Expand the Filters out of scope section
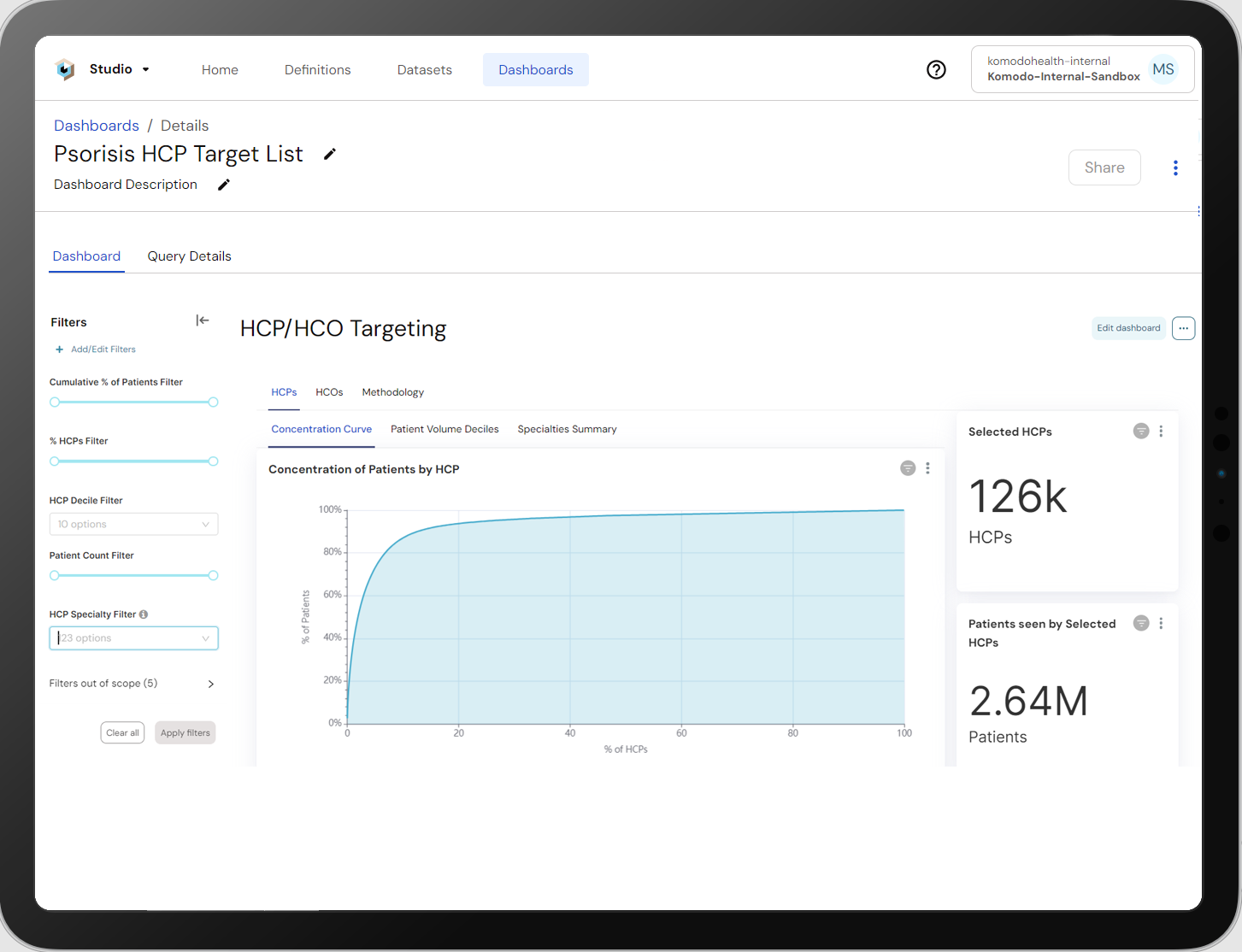The image size is (1242, 952). (209, 684)
